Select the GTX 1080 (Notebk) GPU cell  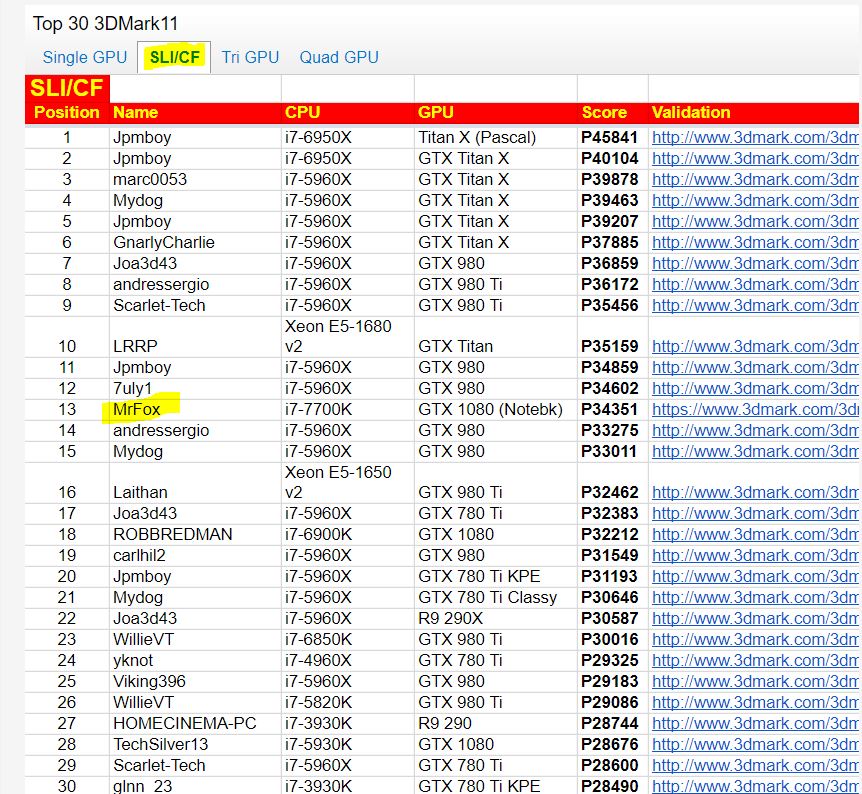pyautogui.click(x=495, y=410)
